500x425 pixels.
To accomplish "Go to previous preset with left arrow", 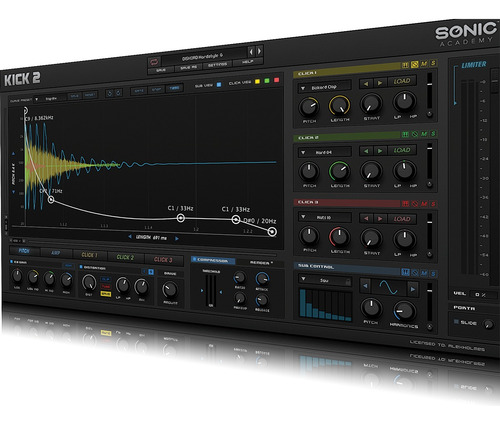I will [251, 51].
